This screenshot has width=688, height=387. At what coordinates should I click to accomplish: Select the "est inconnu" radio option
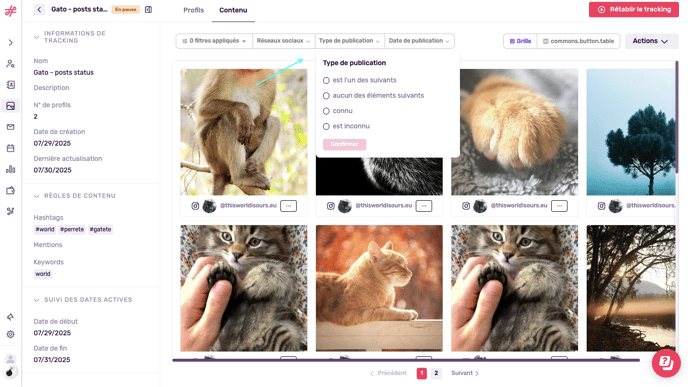(x=326, y=126)
